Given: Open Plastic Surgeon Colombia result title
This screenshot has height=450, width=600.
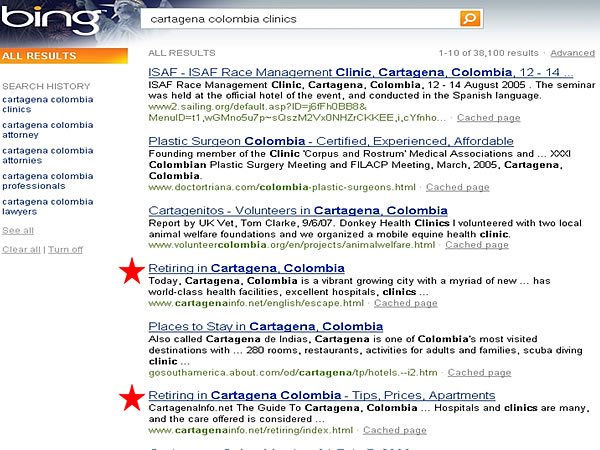Looking at the screenshot, I should (x=331, y=142).
